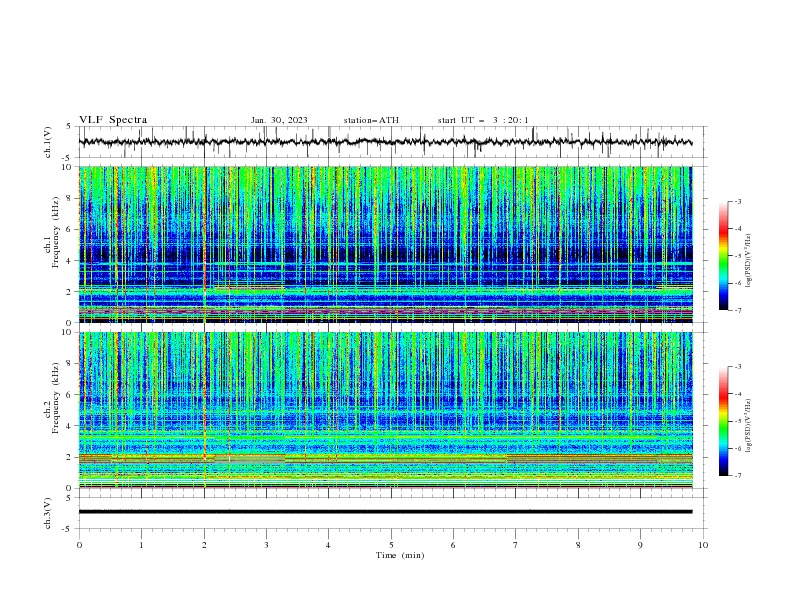Screen dimensions: 792x612
Task: Click the 'VLF Spectra' title text
Action: coord(113,120)
